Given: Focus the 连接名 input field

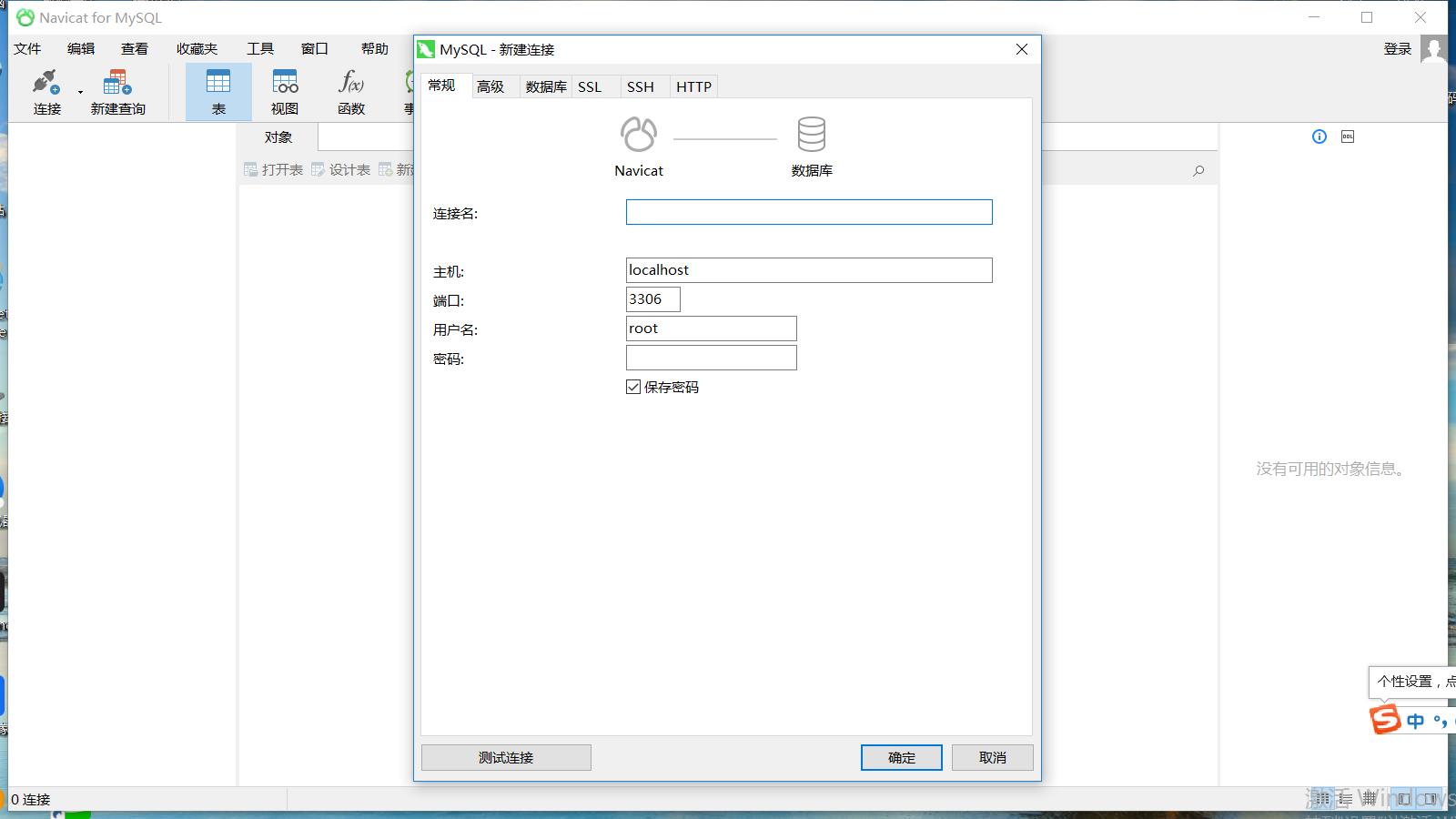Looking at the screenshot, I should [x=809, y=212].
